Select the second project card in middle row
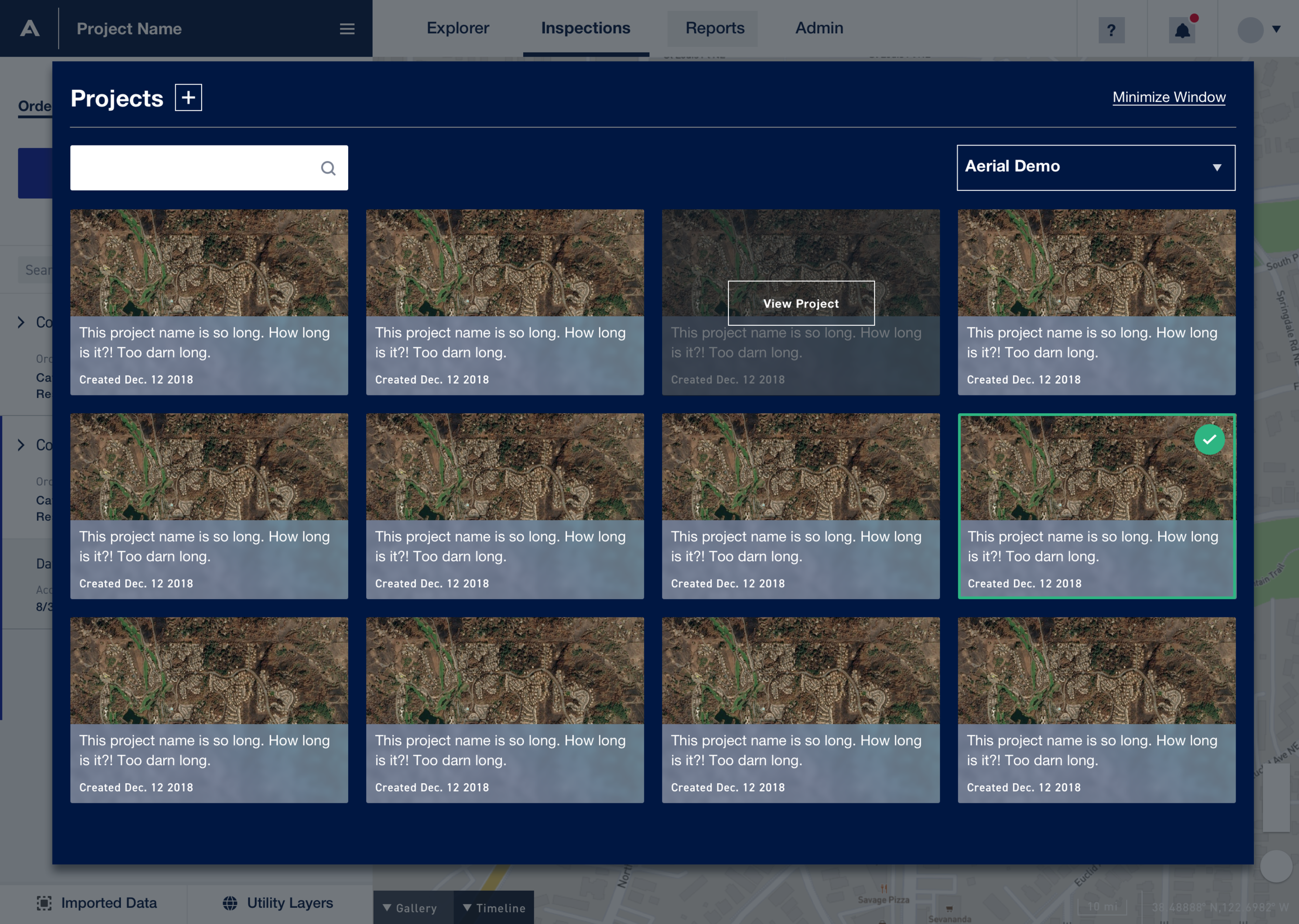This screenshot has height=924, width=1299. pyautogui.click(x=505, y=506)
